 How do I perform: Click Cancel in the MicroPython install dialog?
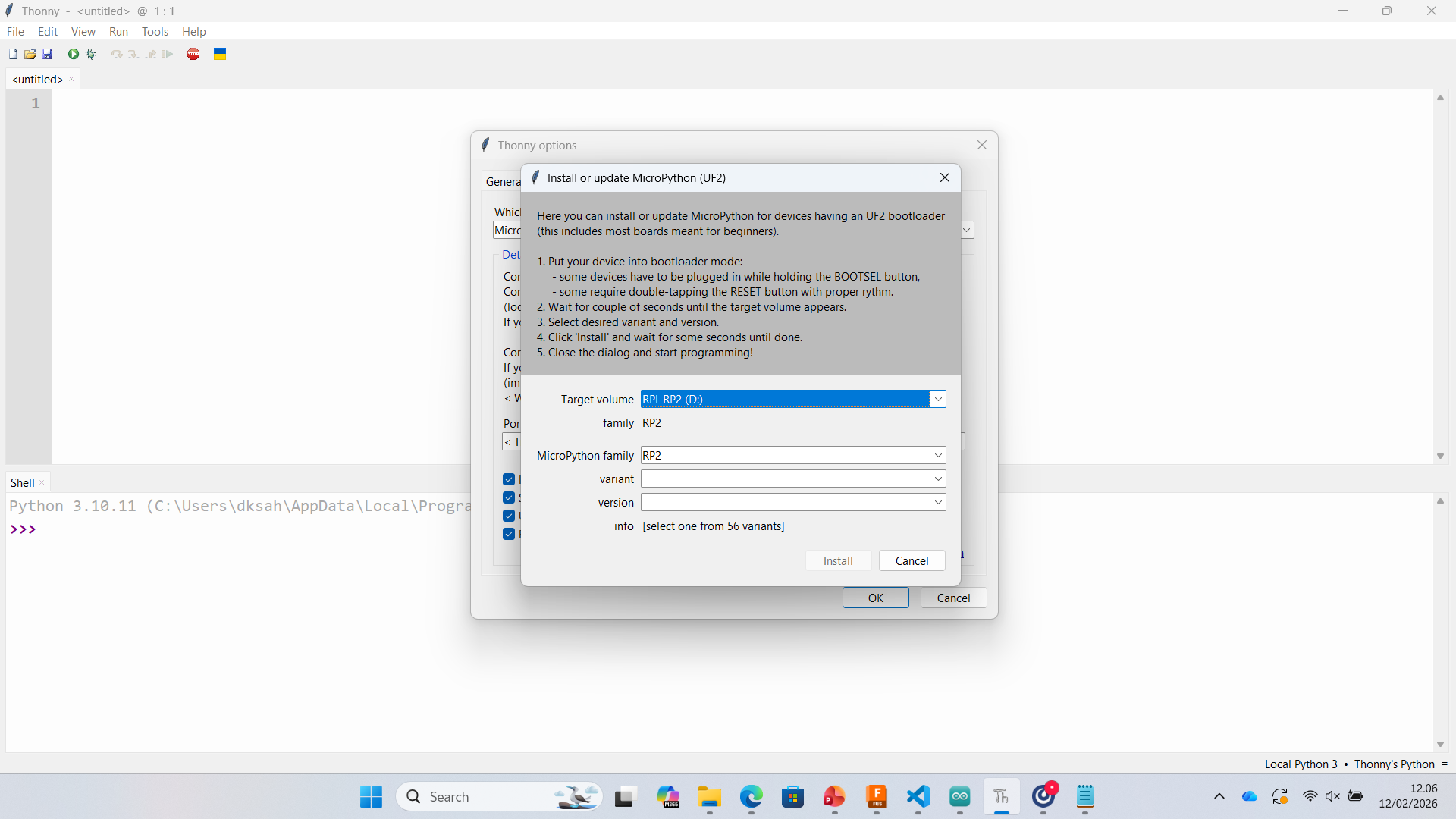click(912, 560)
